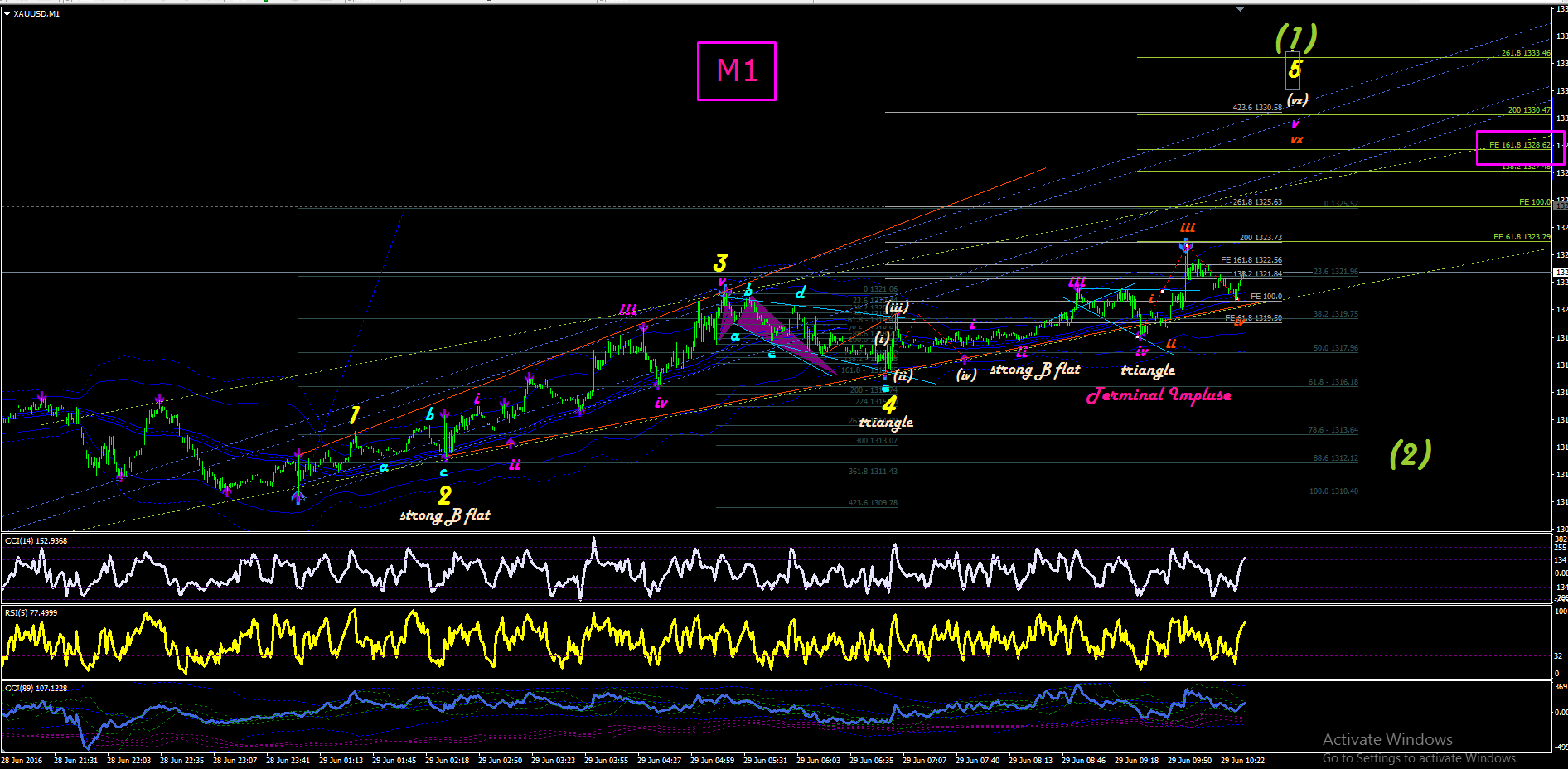Select the blue down arrow at orange iii peak
The height and width of the screenshot is (769, 1568).
pos(1185,244)
